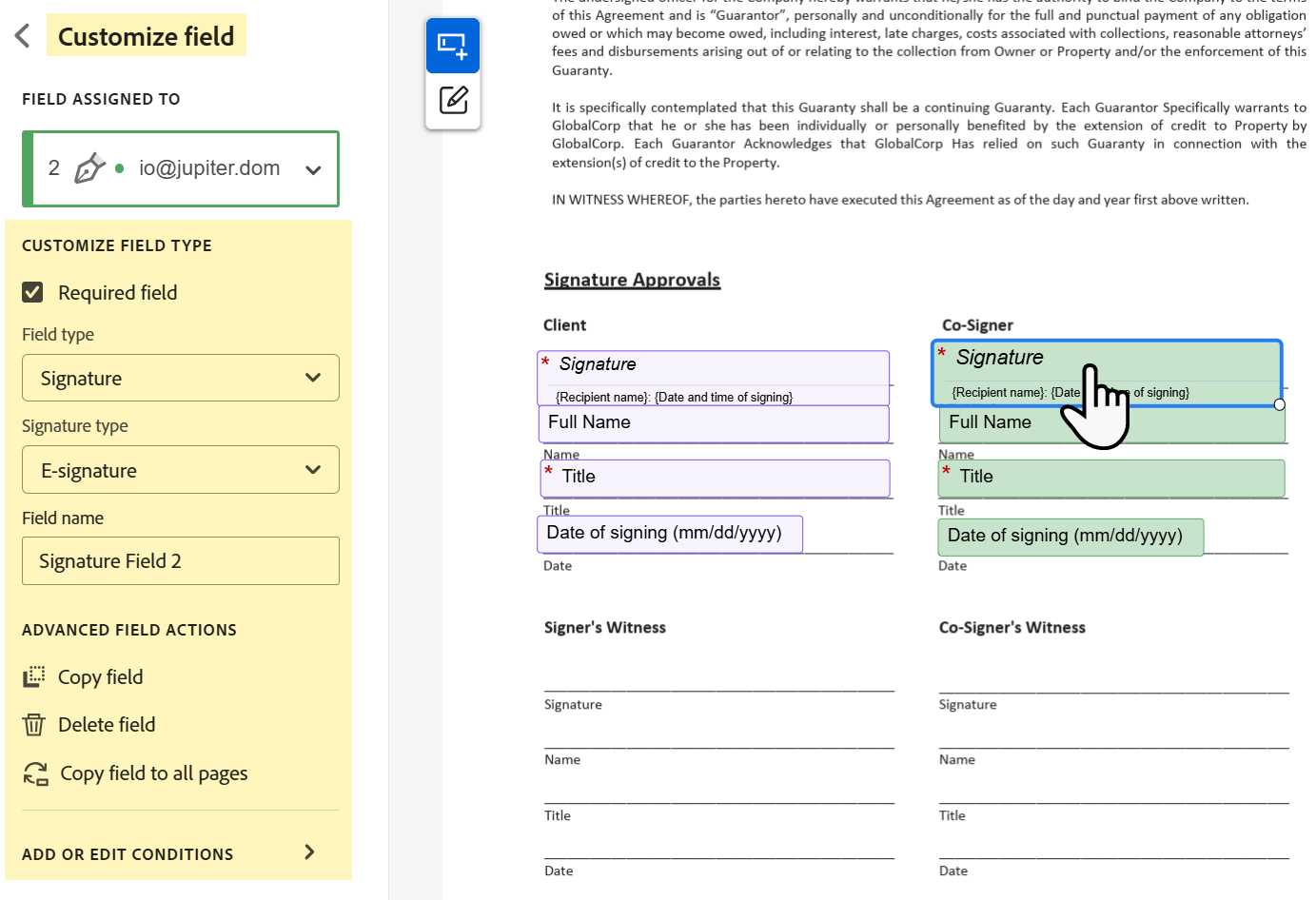The height and width of the screenshot is (900, 1316).
Task: Select the Co-Signer Date of signing field
Action: pyautogui.click(x=1070, y=537)
